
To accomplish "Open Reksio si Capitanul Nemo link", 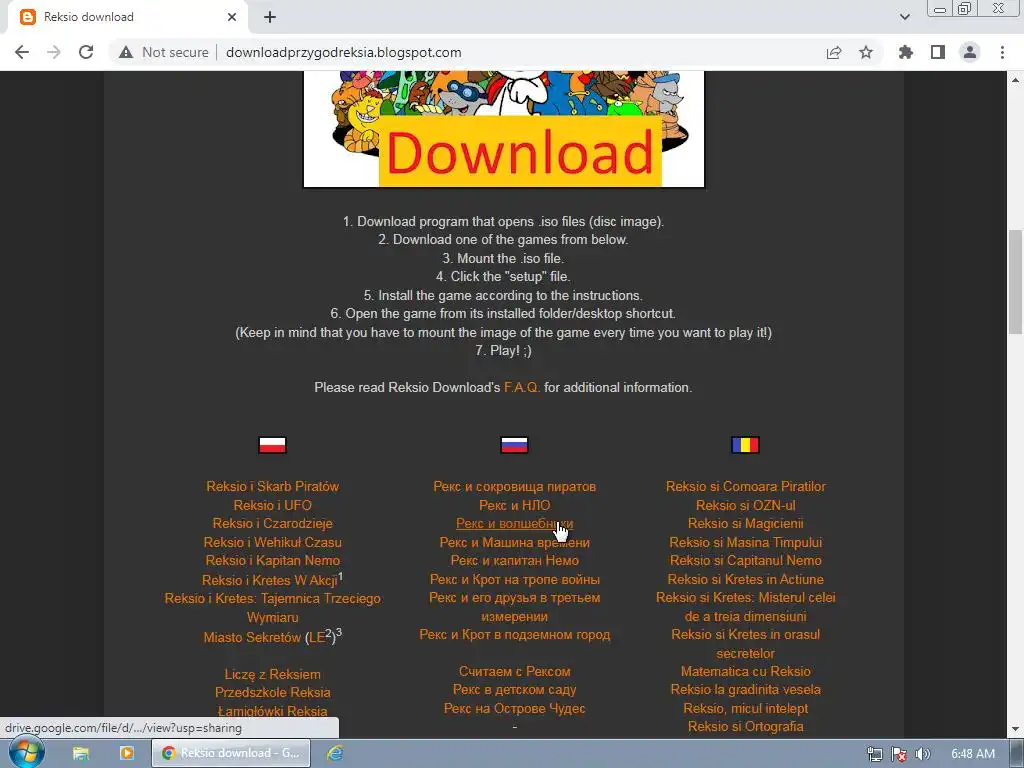I will (746, 561).
